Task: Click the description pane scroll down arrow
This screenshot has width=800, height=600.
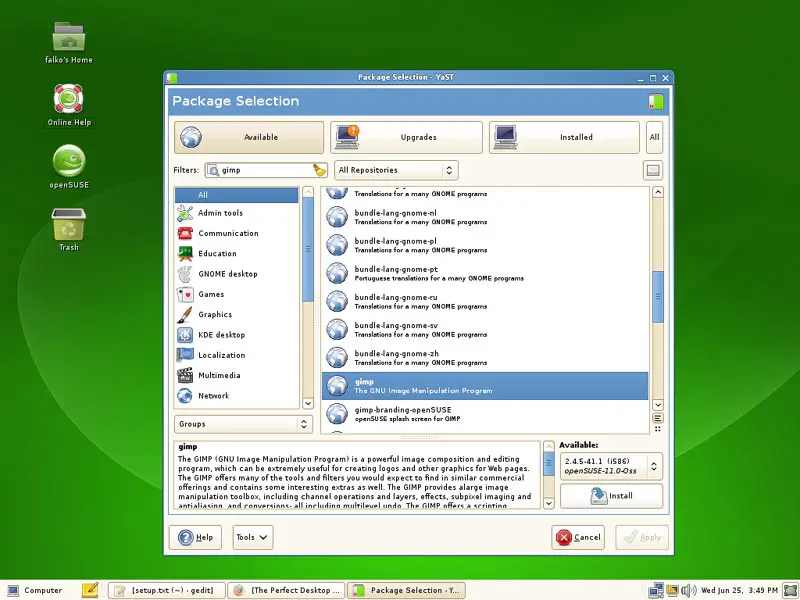Action: (548, 503)
